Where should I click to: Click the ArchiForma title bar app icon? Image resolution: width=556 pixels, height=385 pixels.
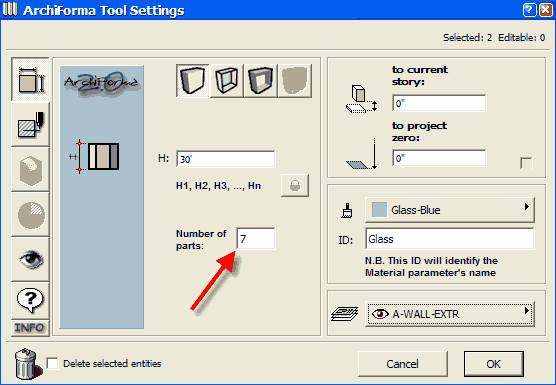pos(10,10)
